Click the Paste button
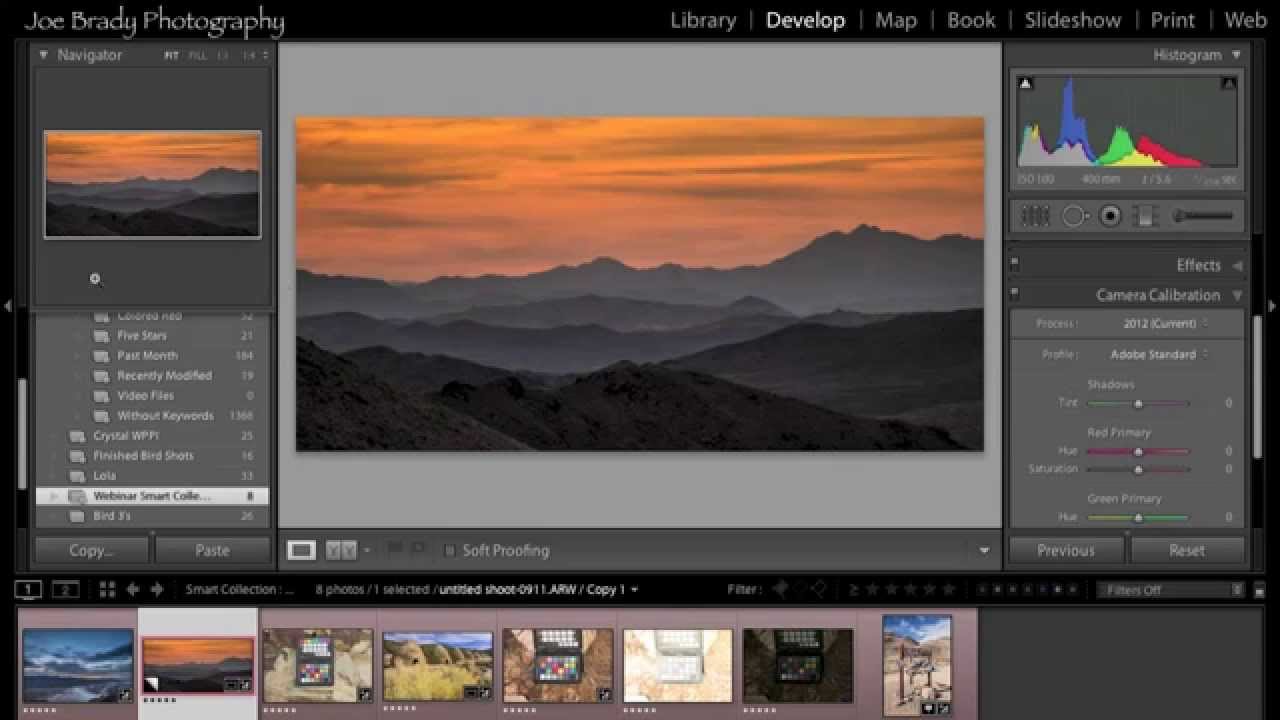This screenshot has width=1280, height=720. (212, 550)
